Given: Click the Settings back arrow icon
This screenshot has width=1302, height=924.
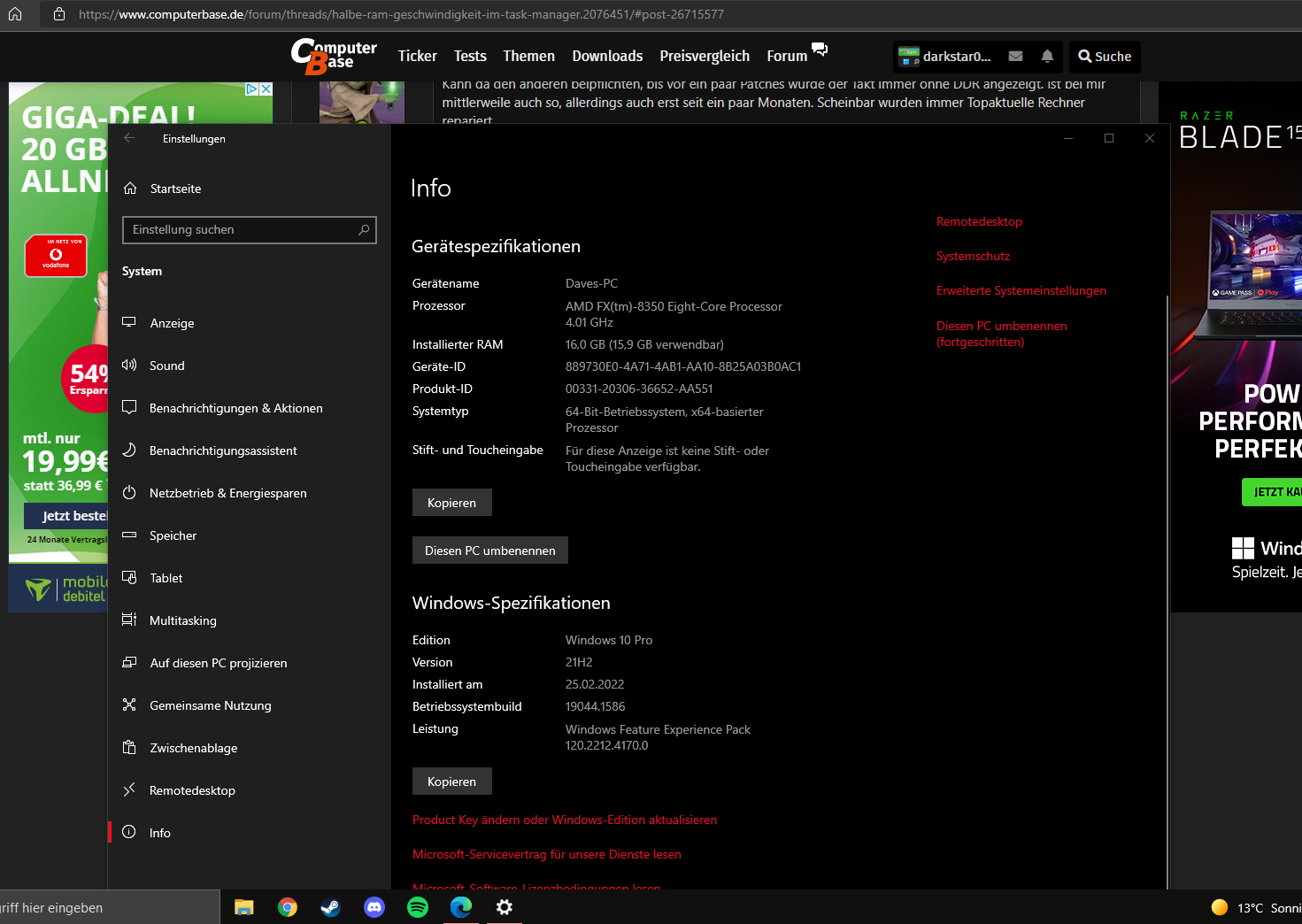Looking at the screenshot, I should click(129, 138).
